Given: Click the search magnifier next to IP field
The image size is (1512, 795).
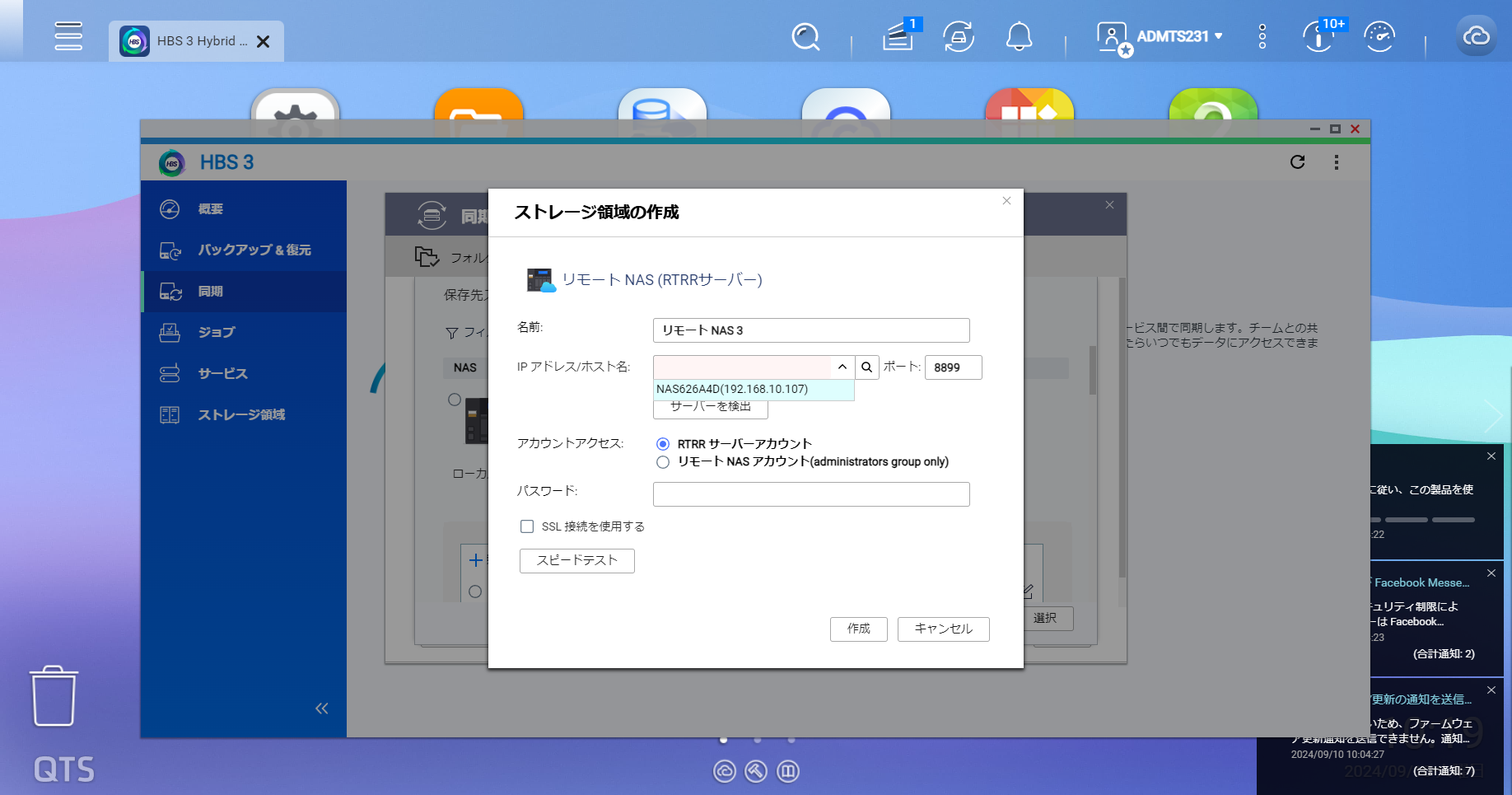Looking at the screenshot, I should tap(867, 367).
